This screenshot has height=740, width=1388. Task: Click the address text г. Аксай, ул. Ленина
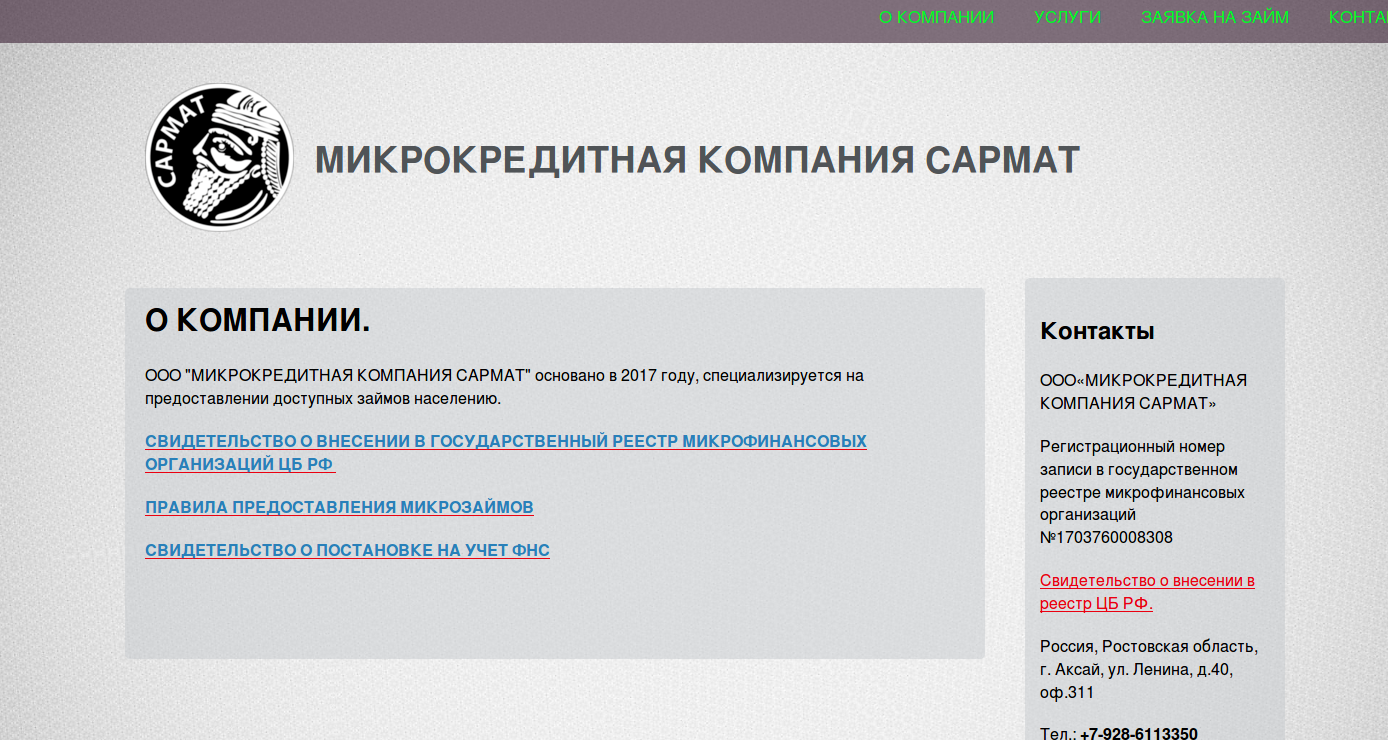(1114, 669)
